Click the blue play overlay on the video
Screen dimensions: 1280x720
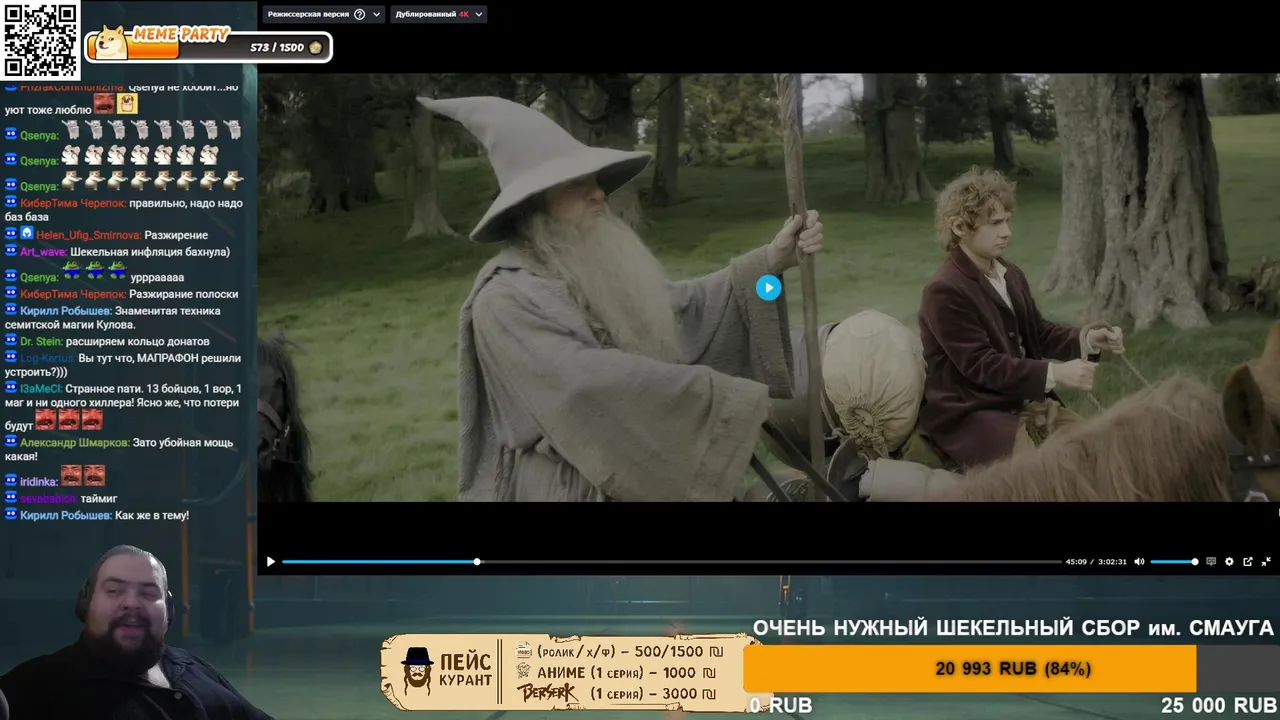pyautogui.click(x=768, y=288)
